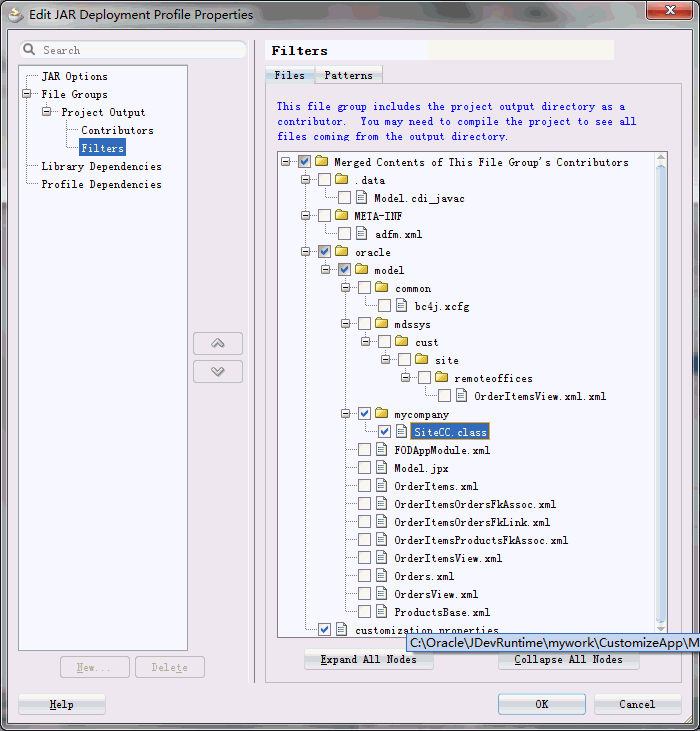Image resolution: width=700 pixels, height=731 pixels.
Task: Click the adfm.xml file icon
Action: pos(362,234)
